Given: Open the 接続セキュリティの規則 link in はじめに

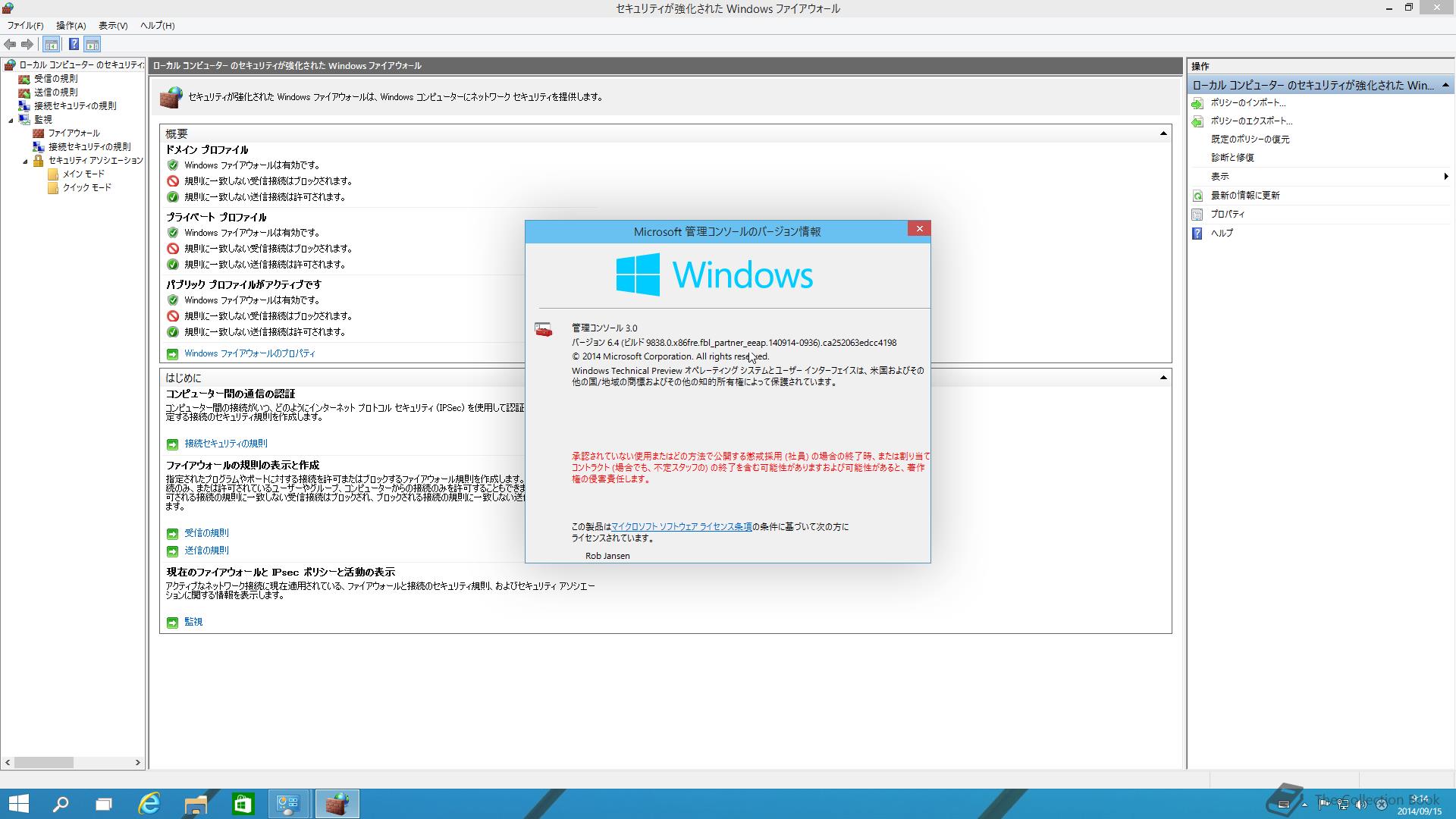Looking at the screenshot, I should 226,444.
